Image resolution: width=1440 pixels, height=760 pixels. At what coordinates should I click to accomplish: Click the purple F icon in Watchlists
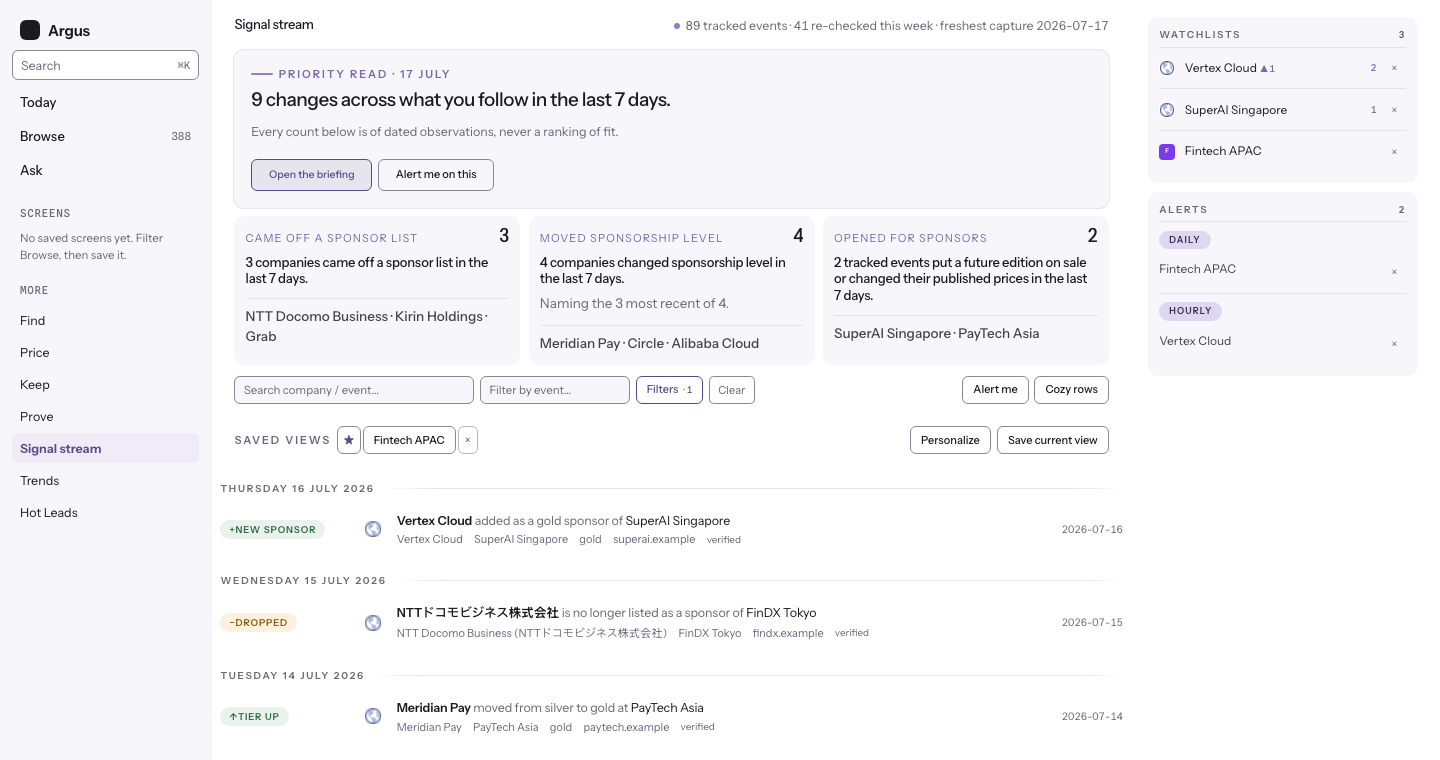1167,151
